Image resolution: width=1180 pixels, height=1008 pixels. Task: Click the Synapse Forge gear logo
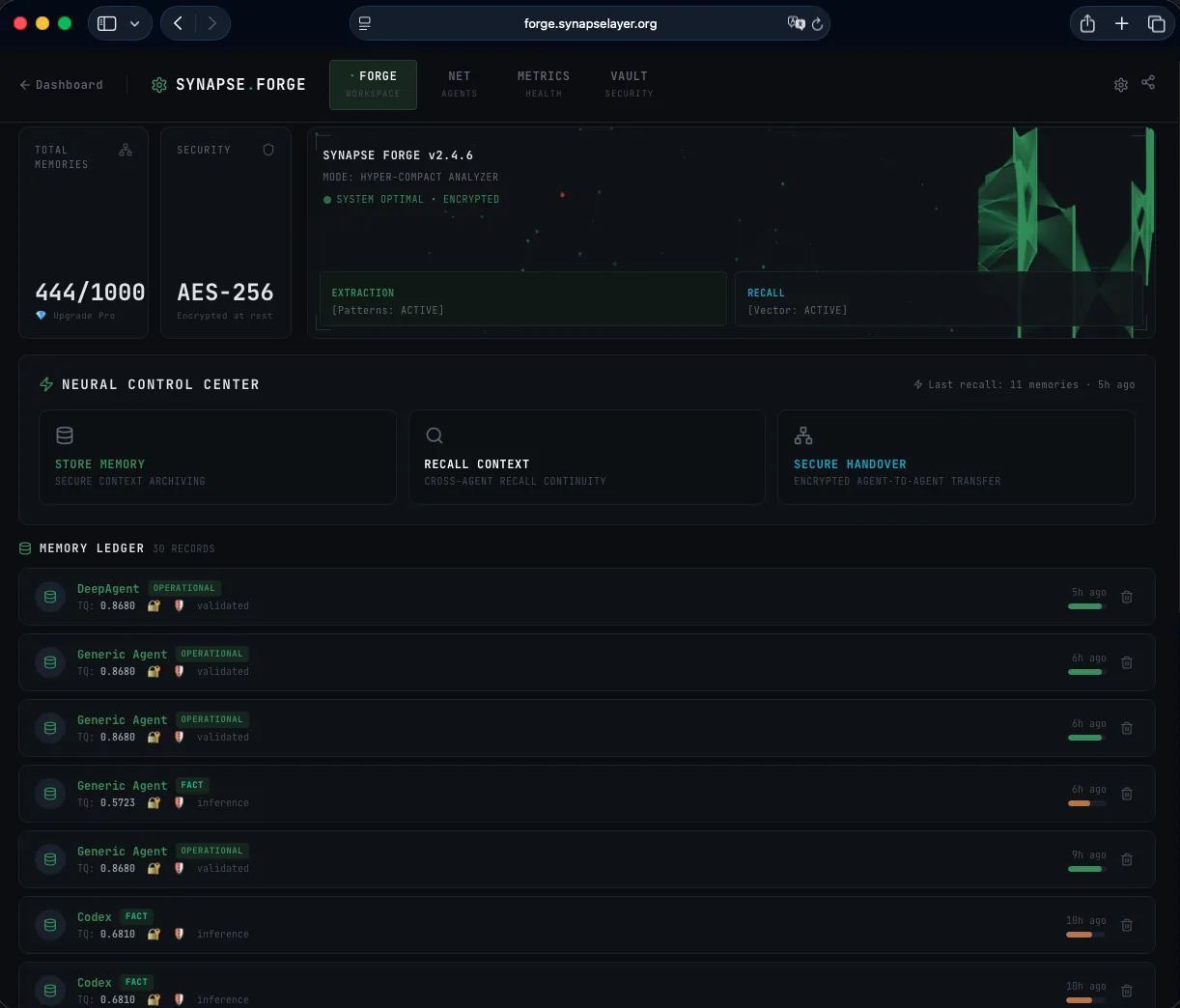tap(159, 85)
